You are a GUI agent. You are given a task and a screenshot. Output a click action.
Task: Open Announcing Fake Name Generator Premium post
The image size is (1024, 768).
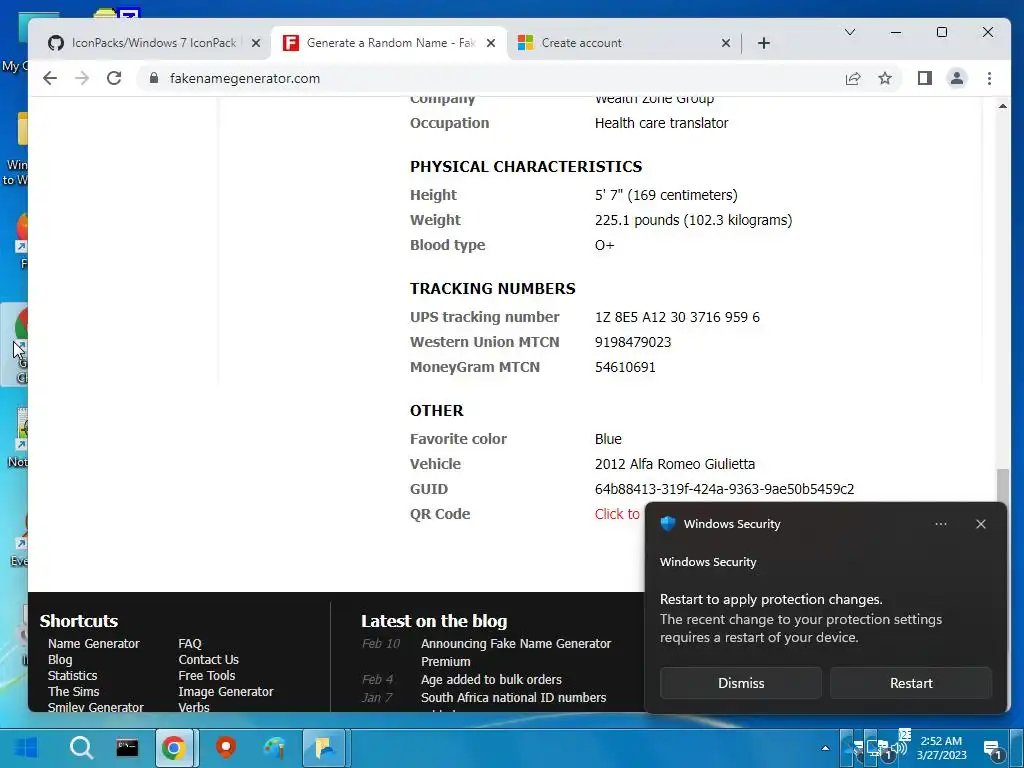[516, 652]
